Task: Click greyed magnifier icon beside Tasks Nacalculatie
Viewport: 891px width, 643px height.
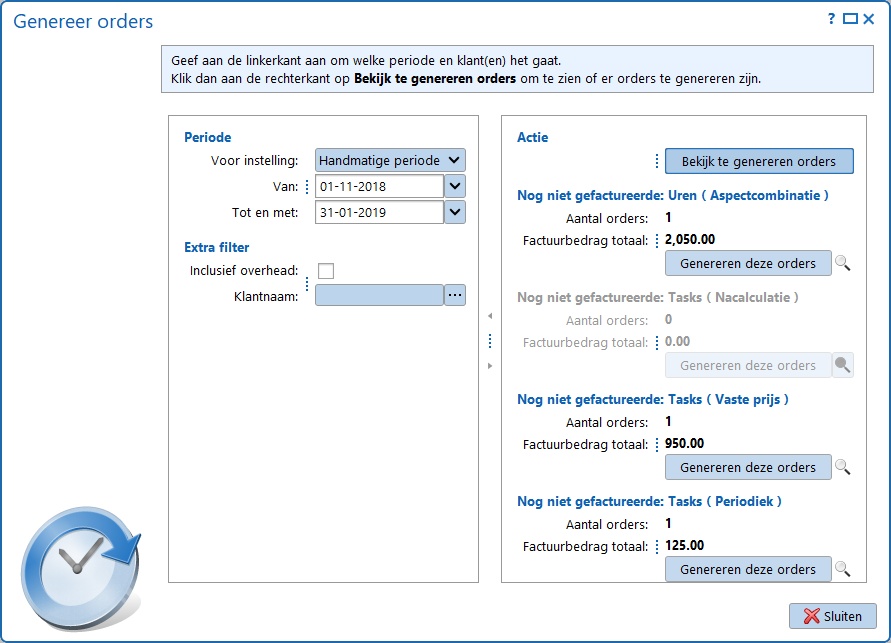Action: pyautogui.click(x=843, y=366)
